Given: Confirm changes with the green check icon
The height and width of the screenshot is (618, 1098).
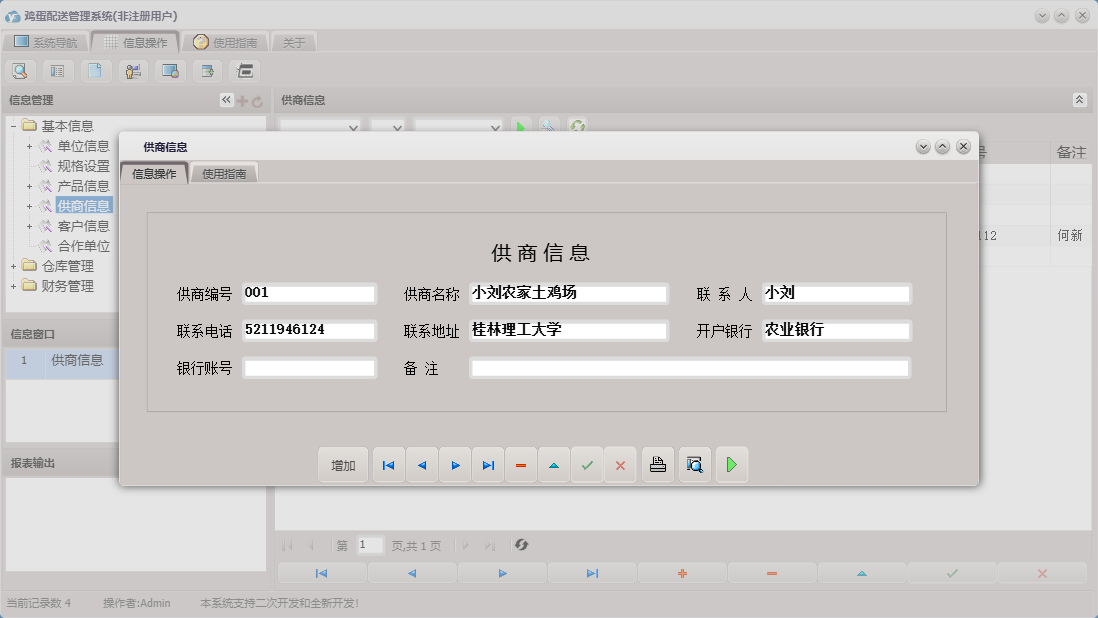Looking at the screenshot, I should point(587,464).
